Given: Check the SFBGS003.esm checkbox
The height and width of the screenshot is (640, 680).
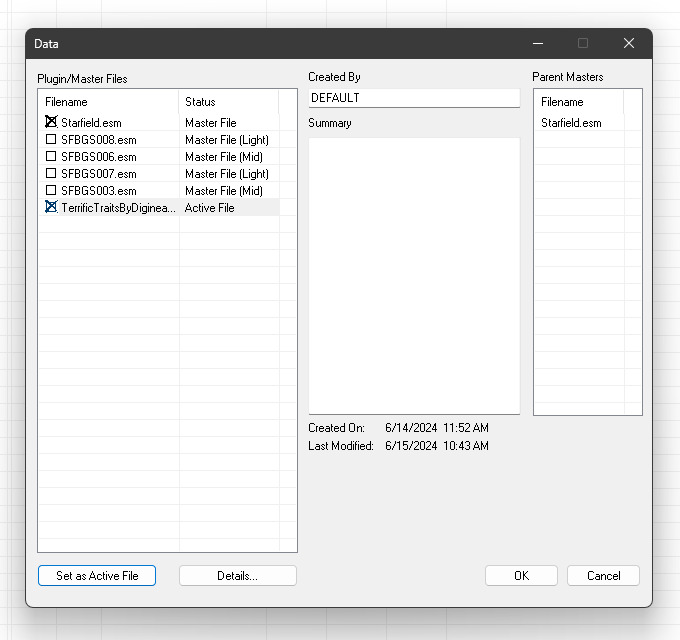Looking at the screenshot, I should (51, 190).
